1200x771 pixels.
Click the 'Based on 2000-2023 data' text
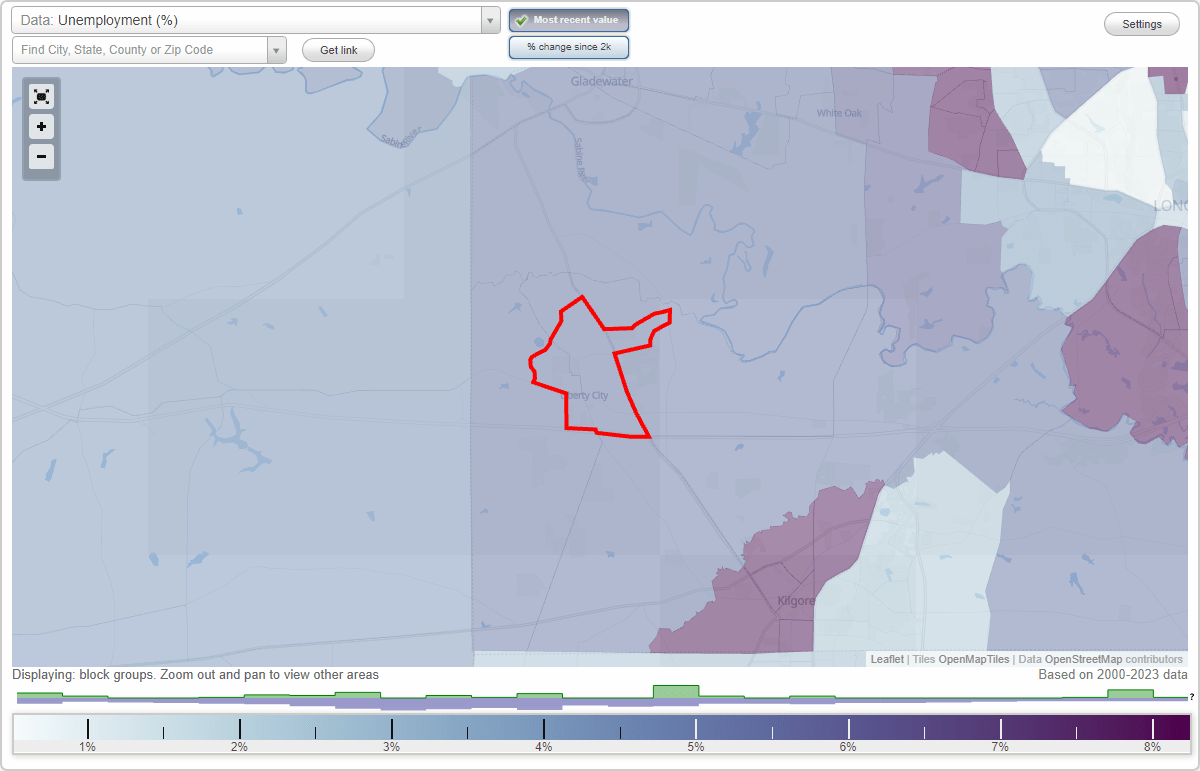point(1113,675)
